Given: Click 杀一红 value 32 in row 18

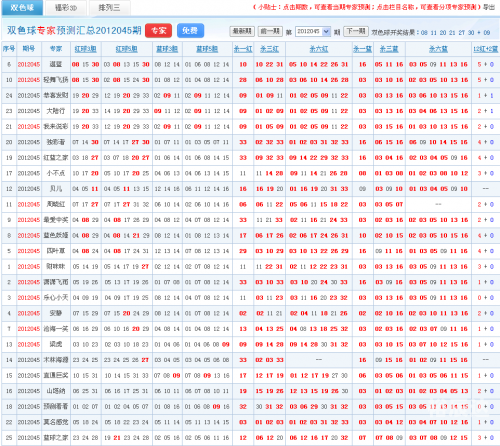Looking at the screenshot, I should 243,407.
